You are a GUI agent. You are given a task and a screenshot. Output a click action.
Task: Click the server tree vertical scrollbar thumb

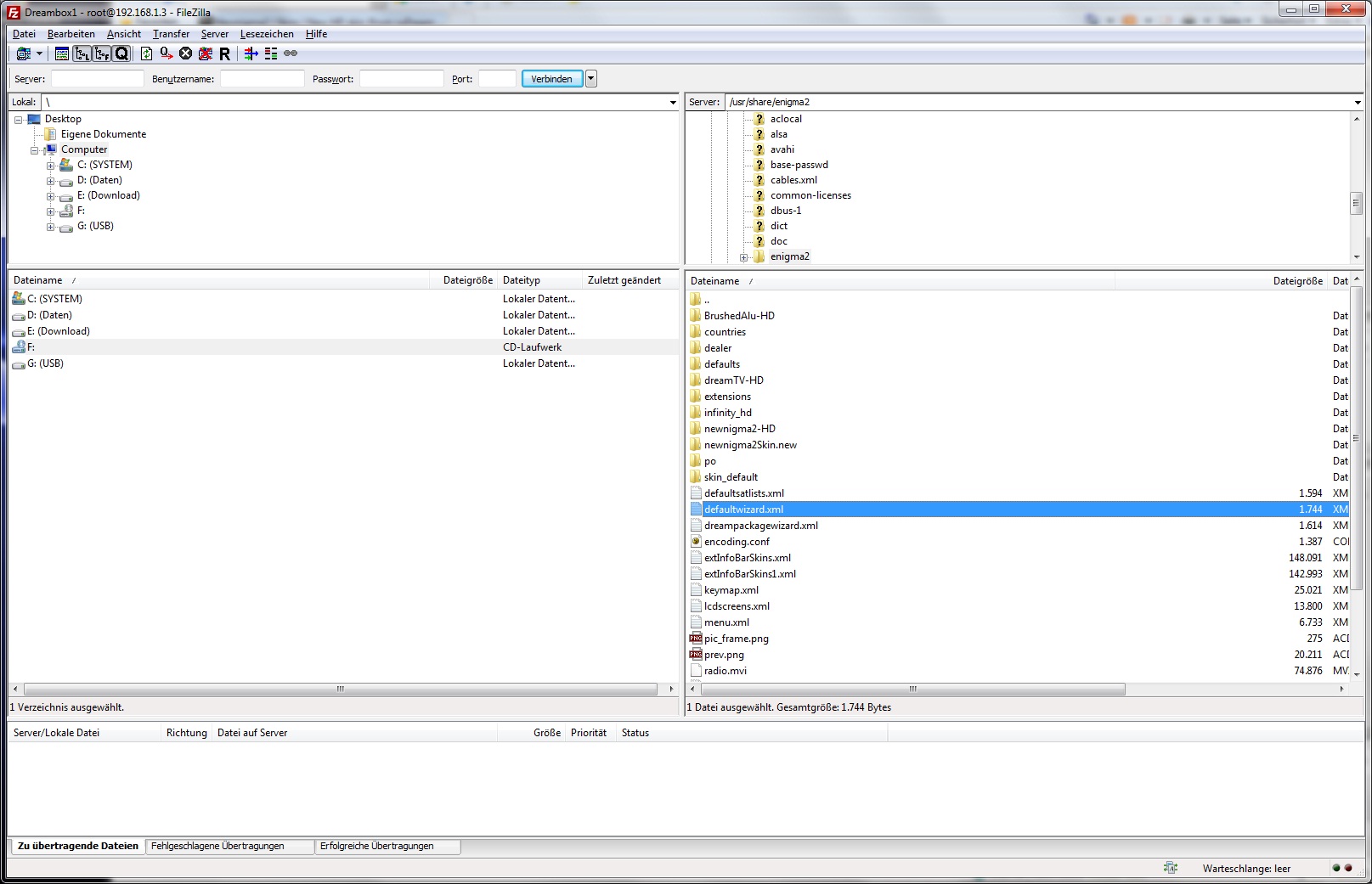tap(1356, 203)
